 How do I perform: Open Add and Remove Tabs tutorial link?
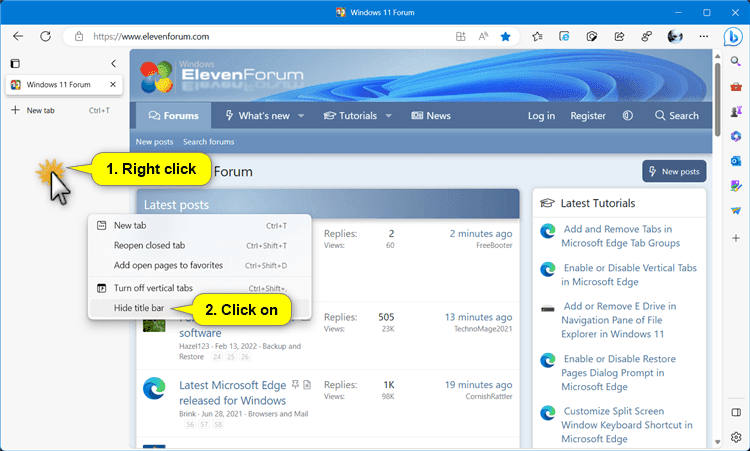620,236
